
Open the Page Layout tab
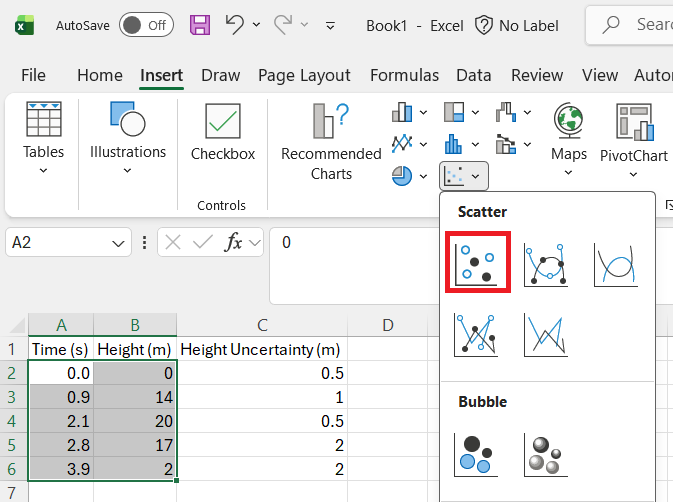[x=304, y=76]
